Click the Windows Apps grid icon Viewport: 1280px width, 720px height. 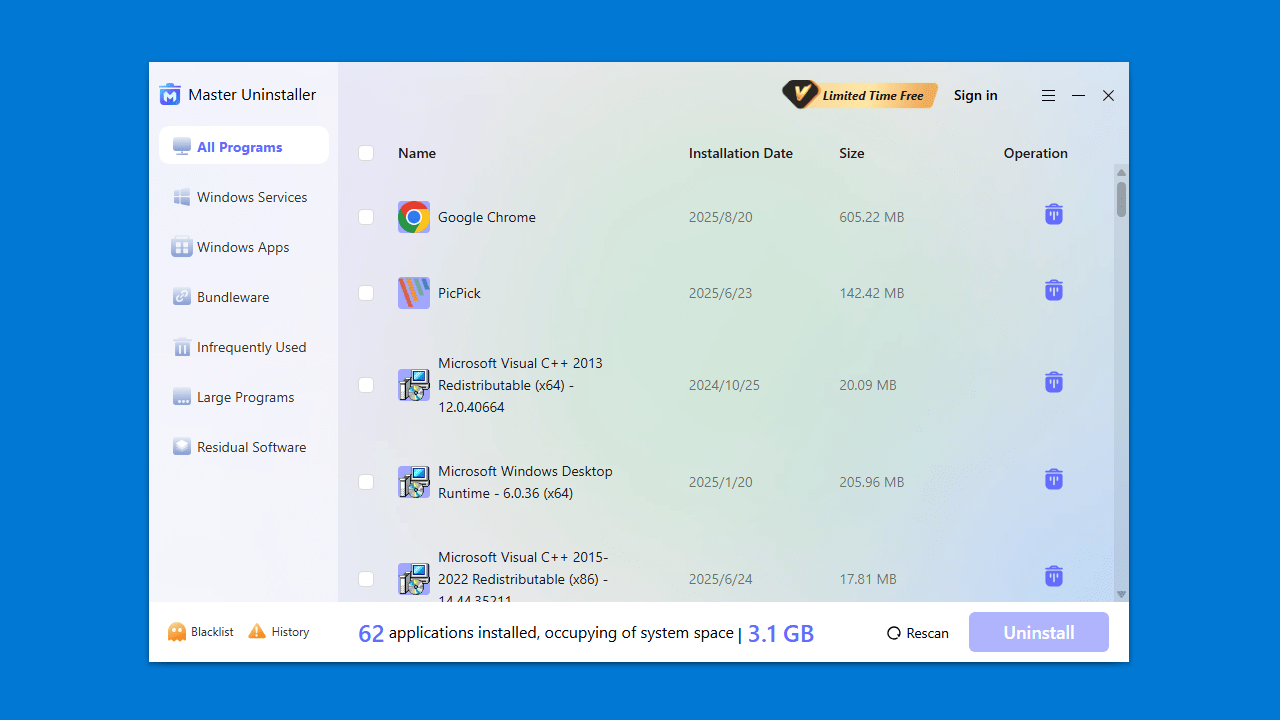point(182,247)
